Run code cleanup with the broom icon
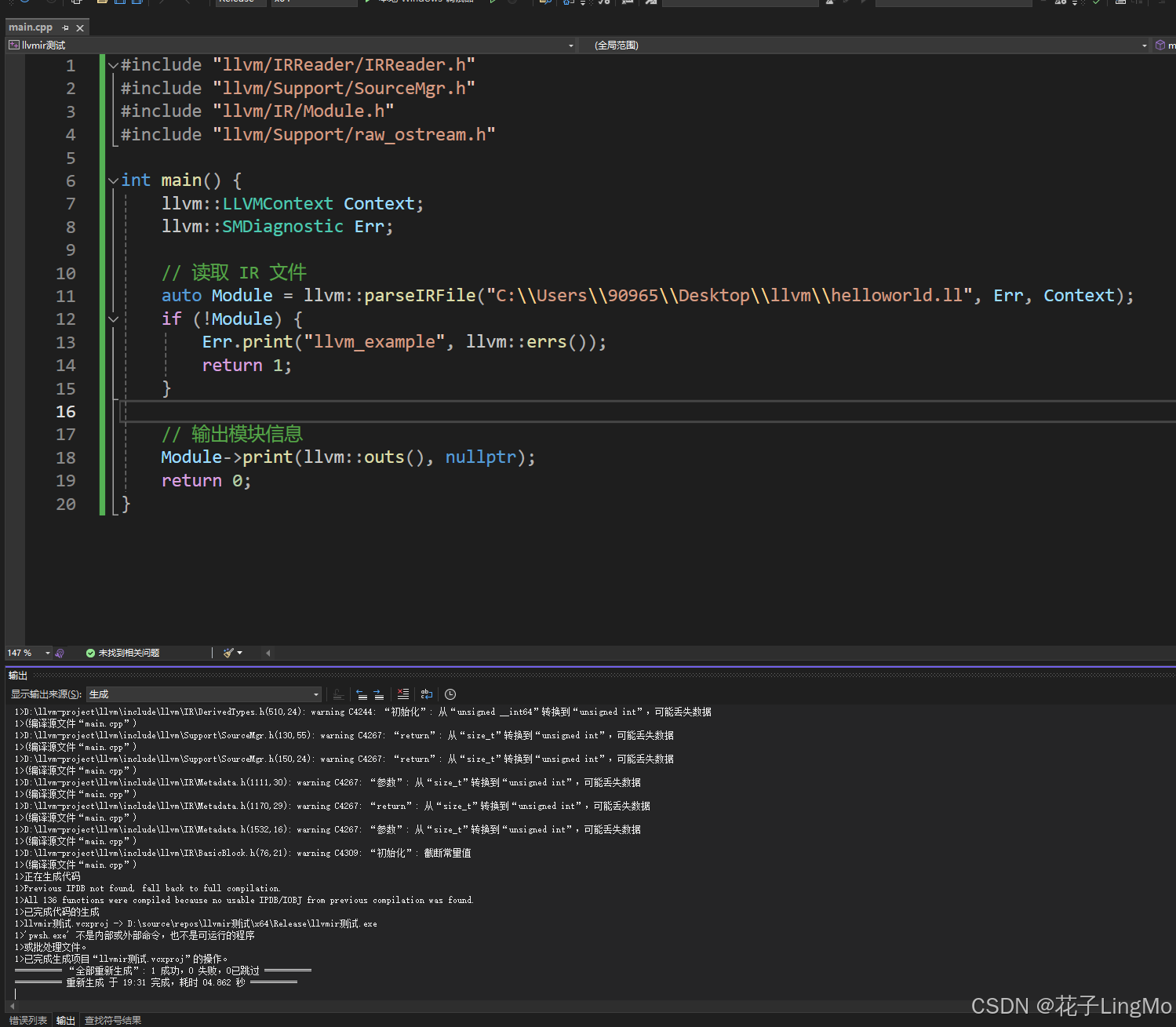The height and width of the screenshot is (1027, 1176). (228, 653)
